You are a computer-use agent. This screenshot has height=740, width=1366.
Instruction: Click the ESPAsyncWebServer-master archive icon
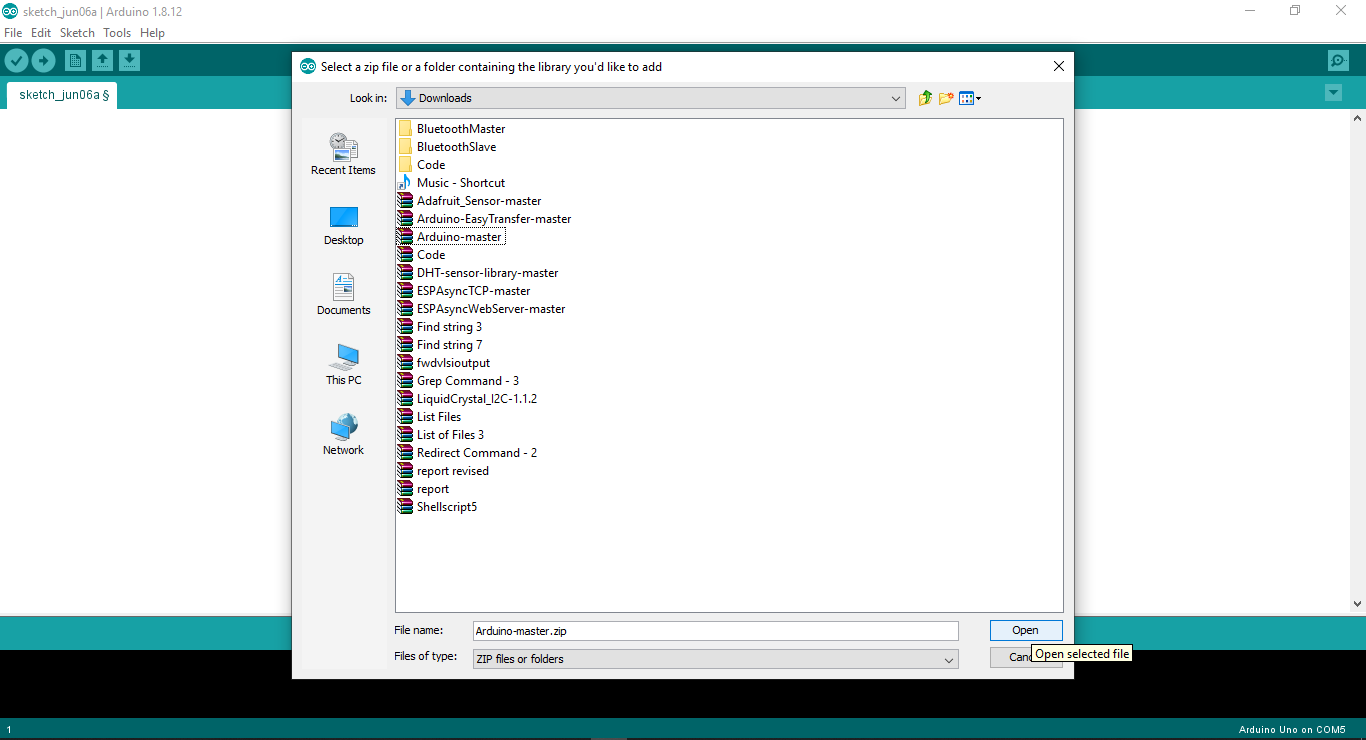pos(405,309)
